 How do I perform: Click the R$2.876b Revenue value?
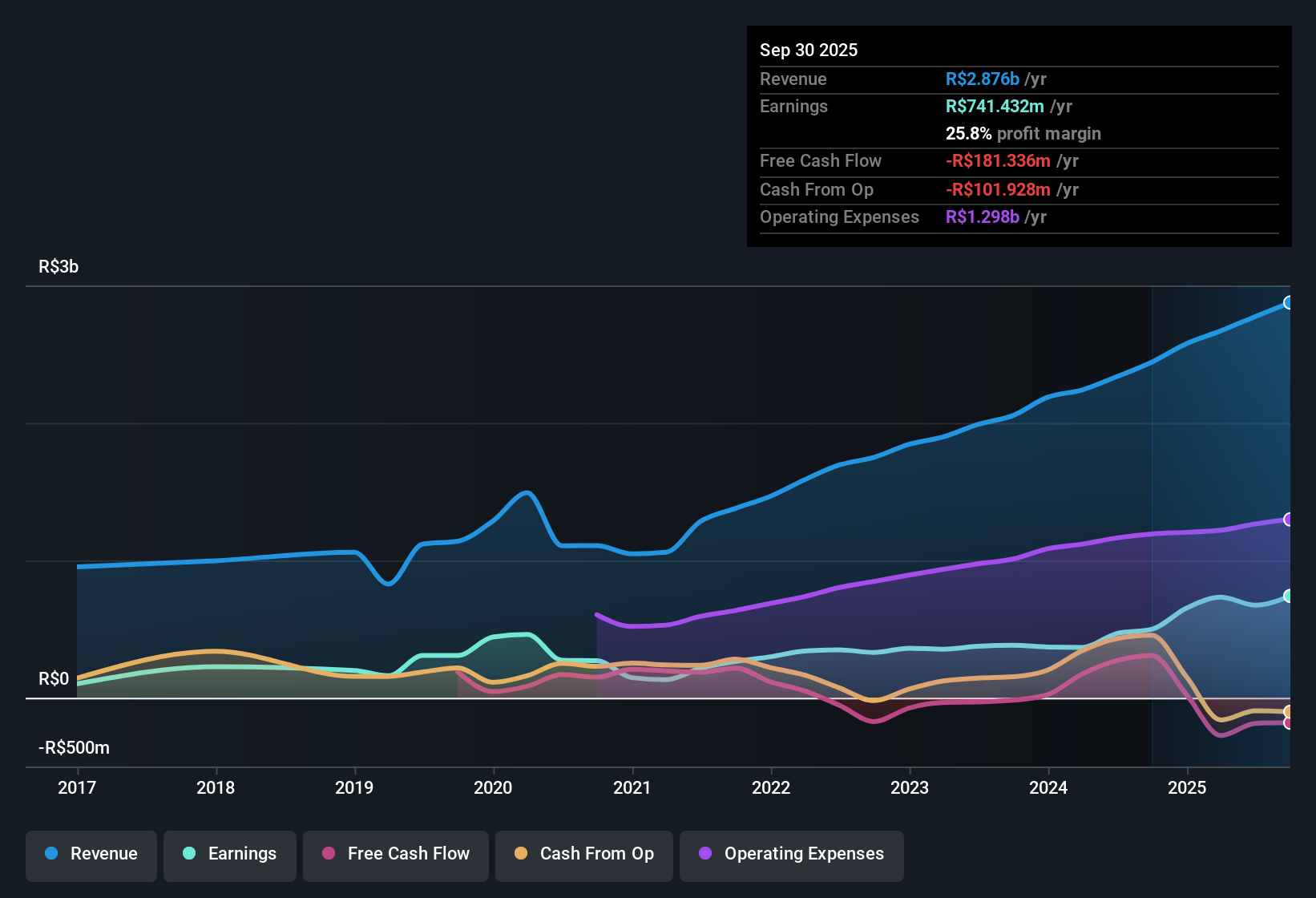982,79
